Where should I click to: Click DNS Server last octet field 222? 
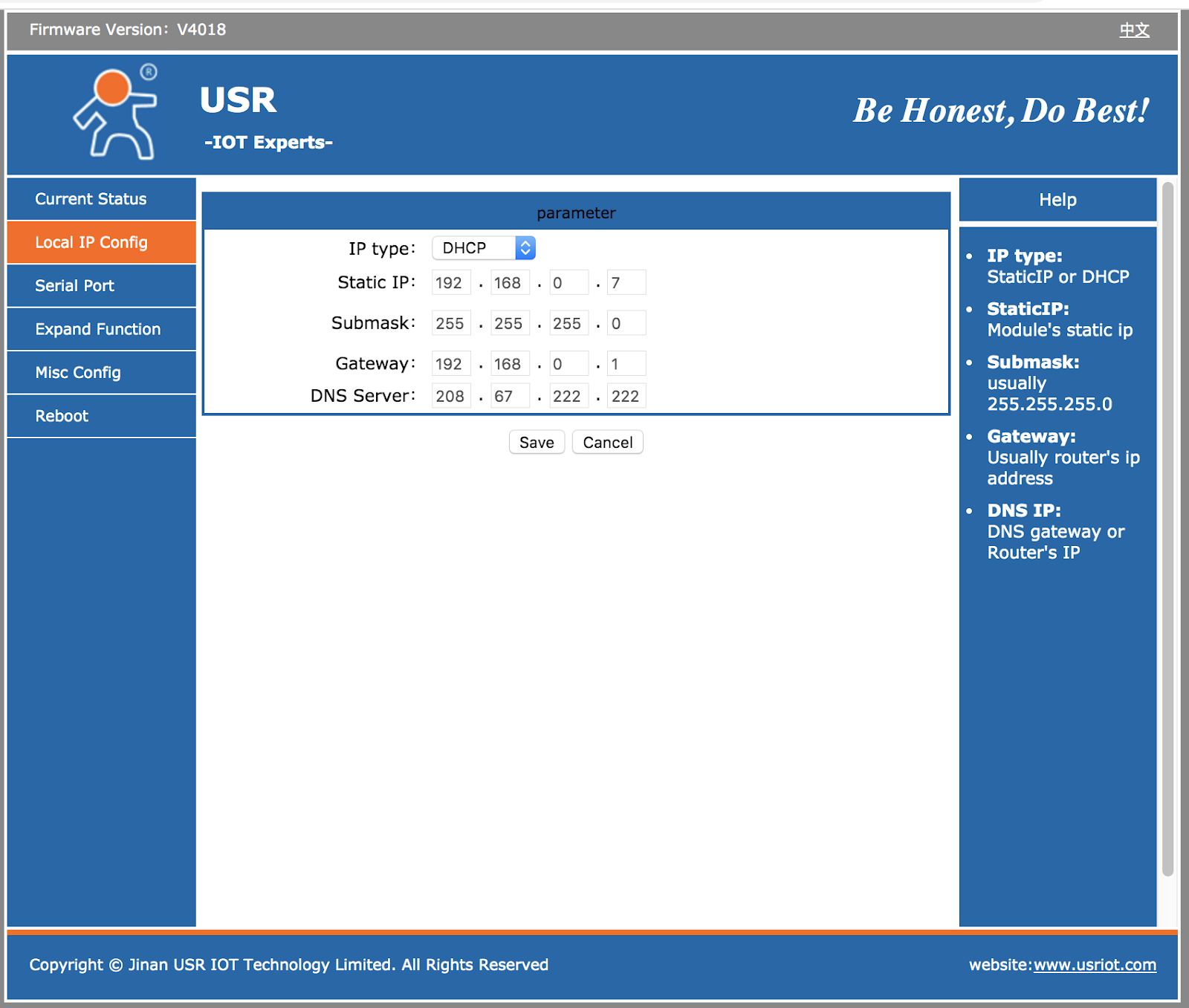pos(626,396)
